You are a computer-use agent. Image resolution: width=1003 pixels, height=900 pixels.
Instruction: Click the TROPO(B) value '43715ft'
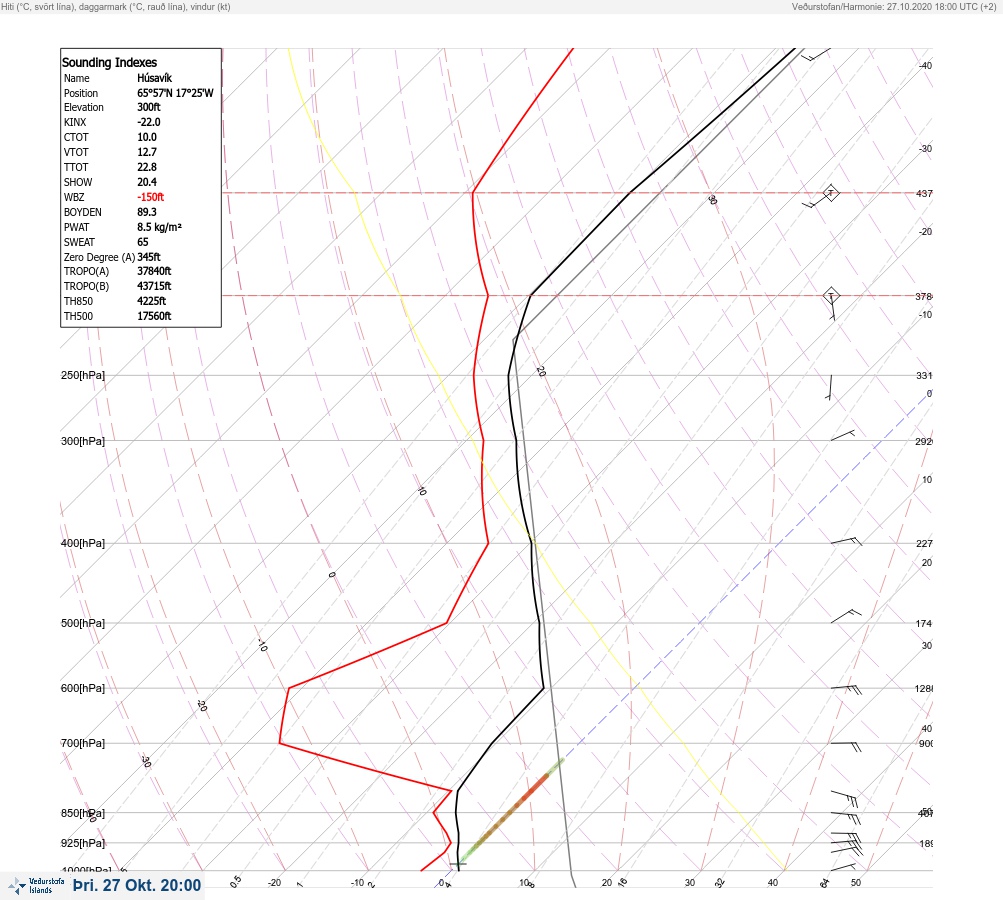[154, 286]
